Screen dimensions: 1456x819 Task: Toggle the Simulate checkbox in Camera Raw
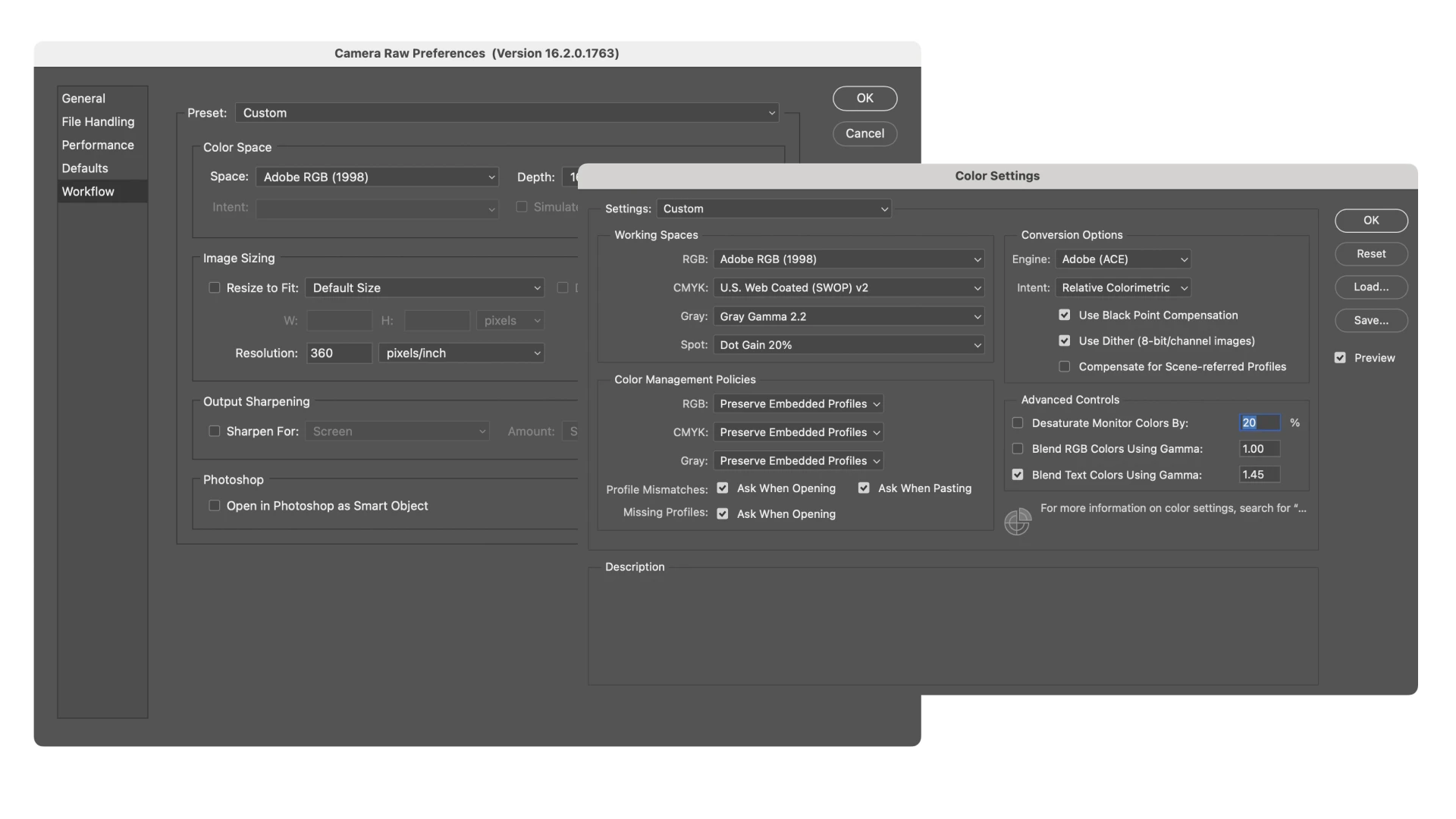point(522,207)
